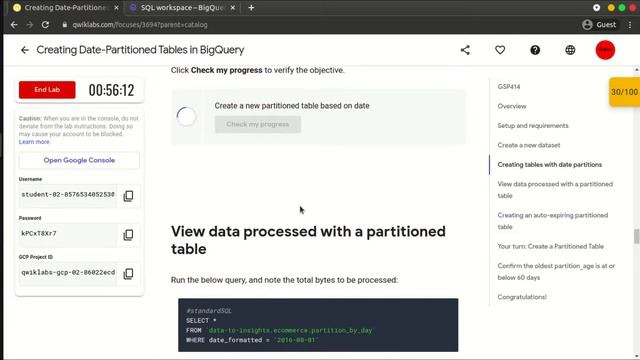
Task: Jump to Your turn: Create a Partitioned Table
Action: [550, 247]
